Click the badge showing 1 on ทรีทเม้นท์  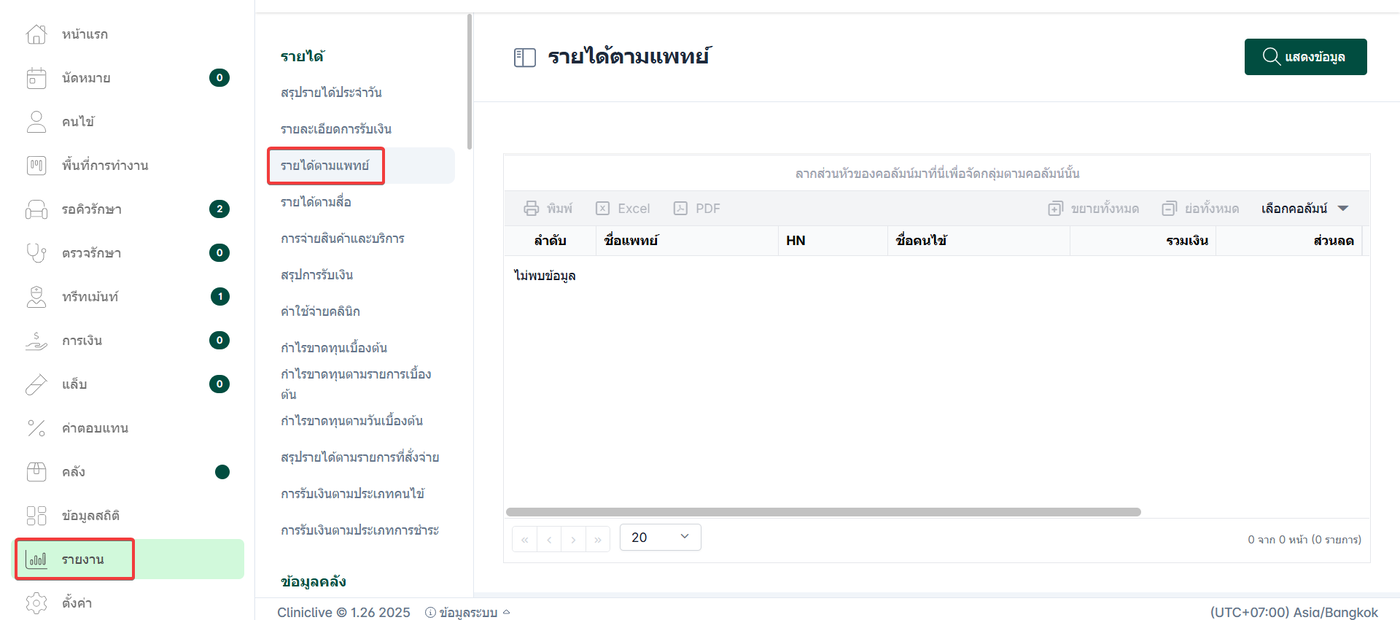tap(220, 296)
